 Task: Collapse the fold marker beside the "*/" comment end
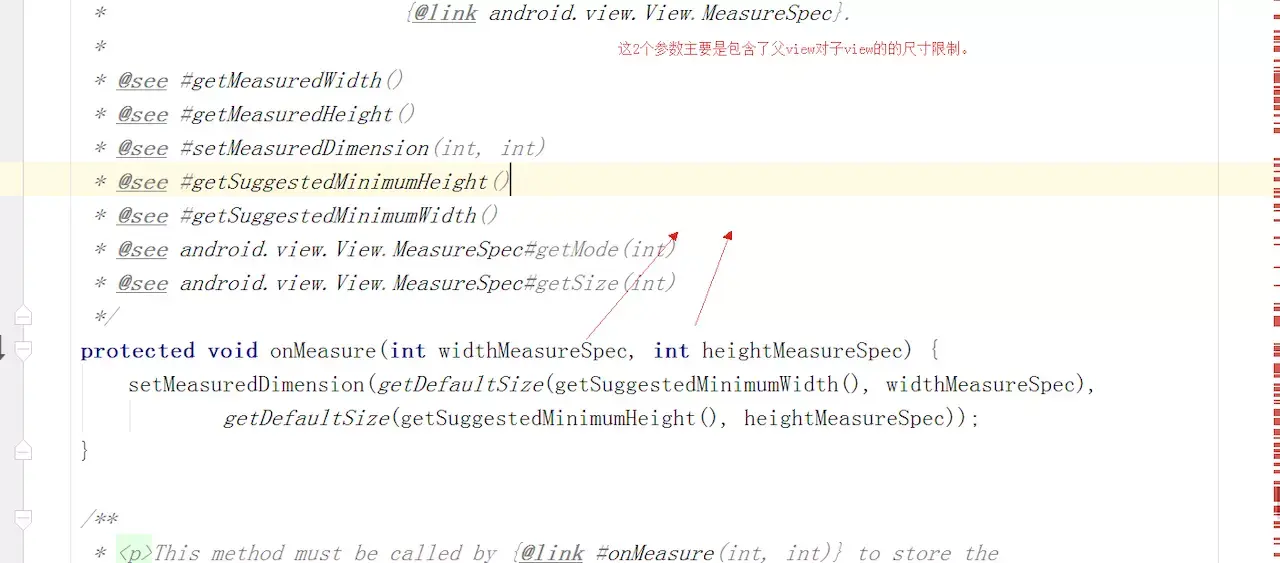23,317
